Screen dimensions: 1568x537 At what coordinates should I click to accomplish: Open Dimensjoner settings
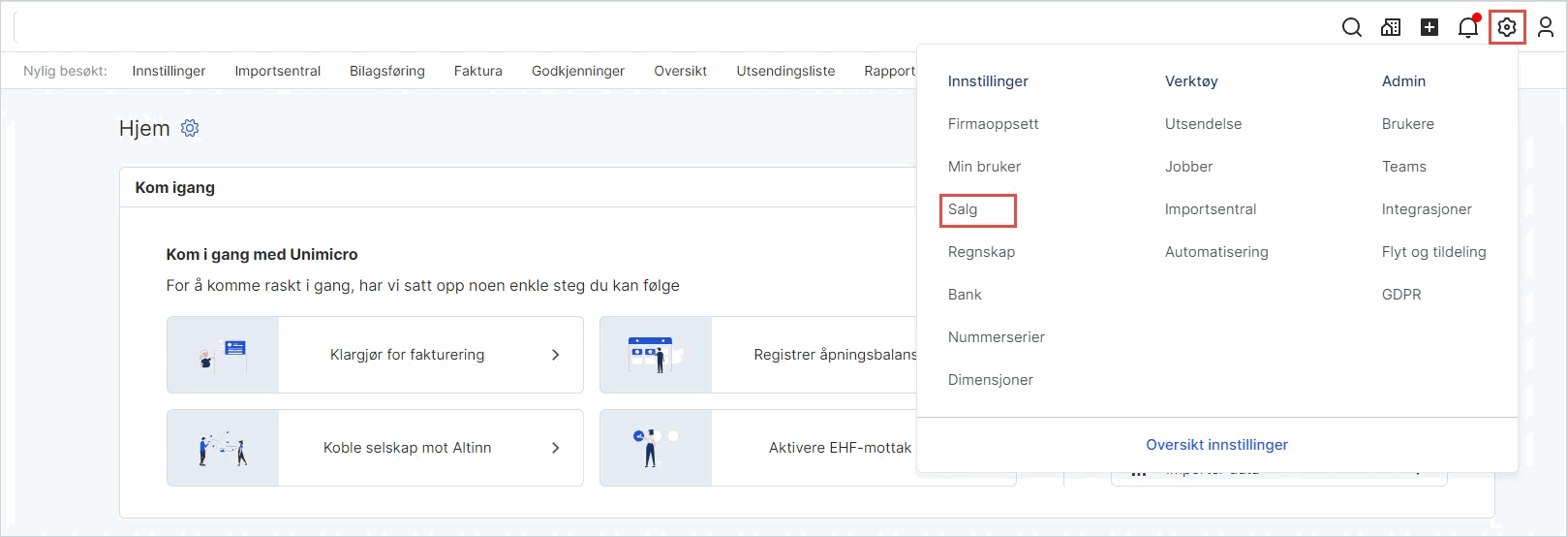[x=990, y=380]
